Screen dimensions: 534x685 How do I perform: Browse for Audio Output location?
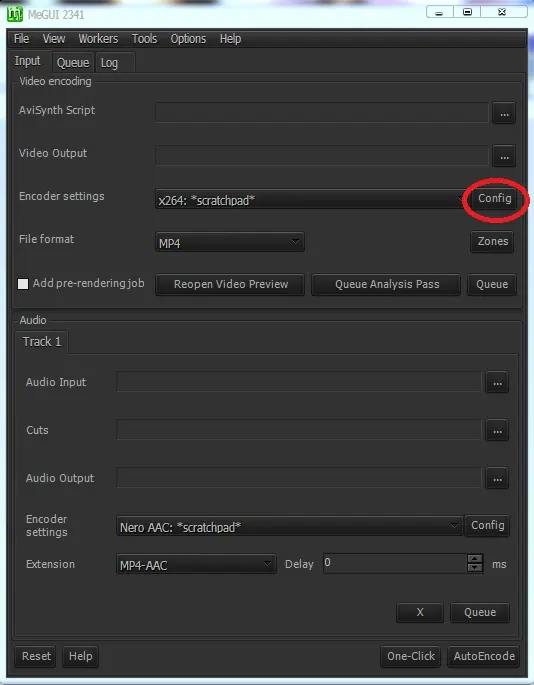click(497, 478)
